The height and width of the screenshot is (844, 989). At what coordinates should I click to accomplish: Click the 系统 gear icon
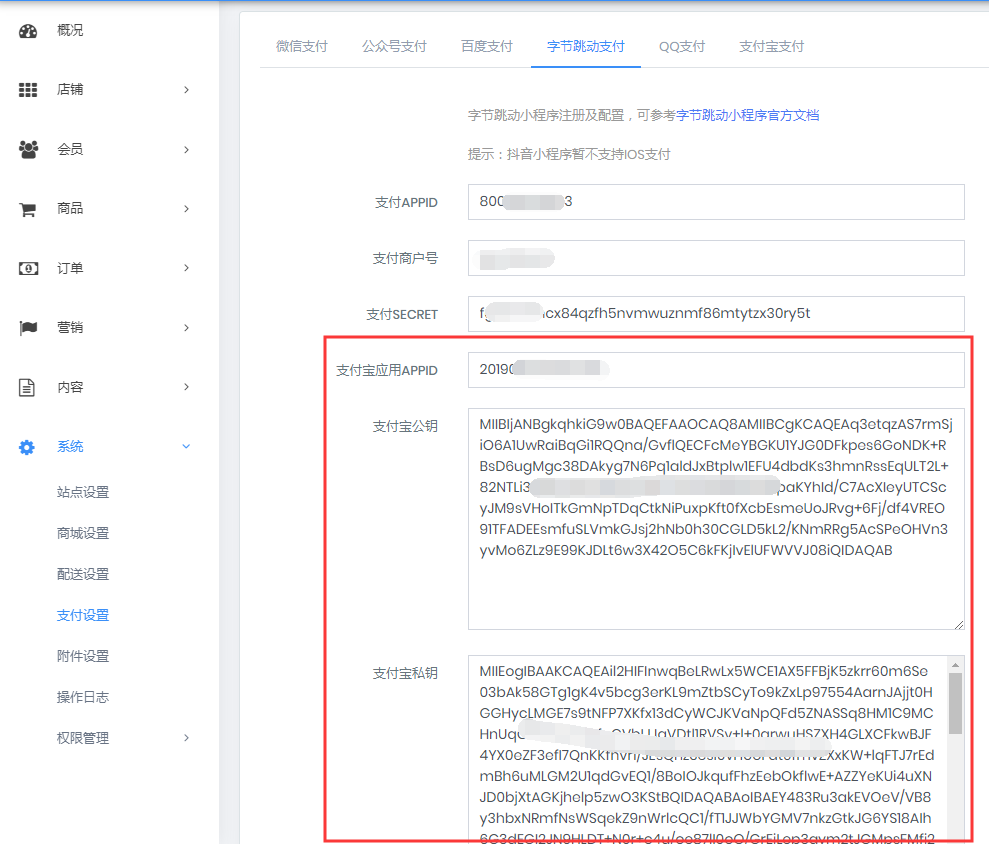pyautogui.click(x=27, y=447)
